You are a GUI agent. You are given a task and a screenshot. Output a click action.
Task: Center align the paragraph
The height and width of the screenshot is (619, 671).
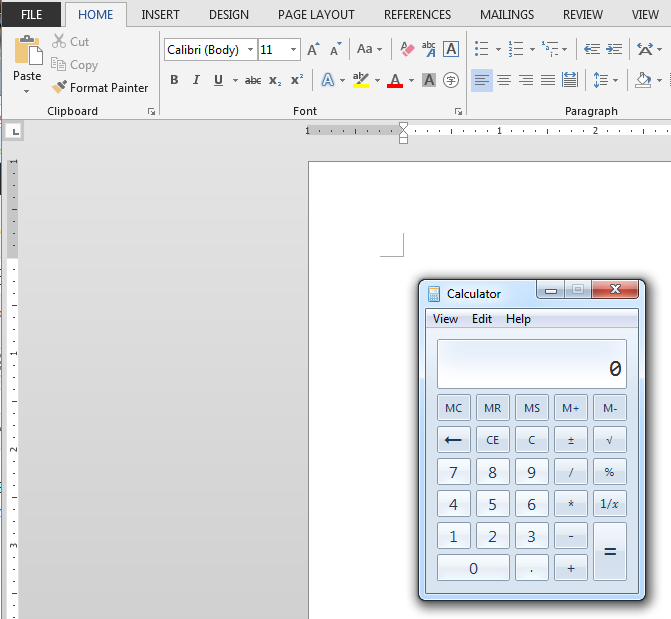[x=504, y=80]
